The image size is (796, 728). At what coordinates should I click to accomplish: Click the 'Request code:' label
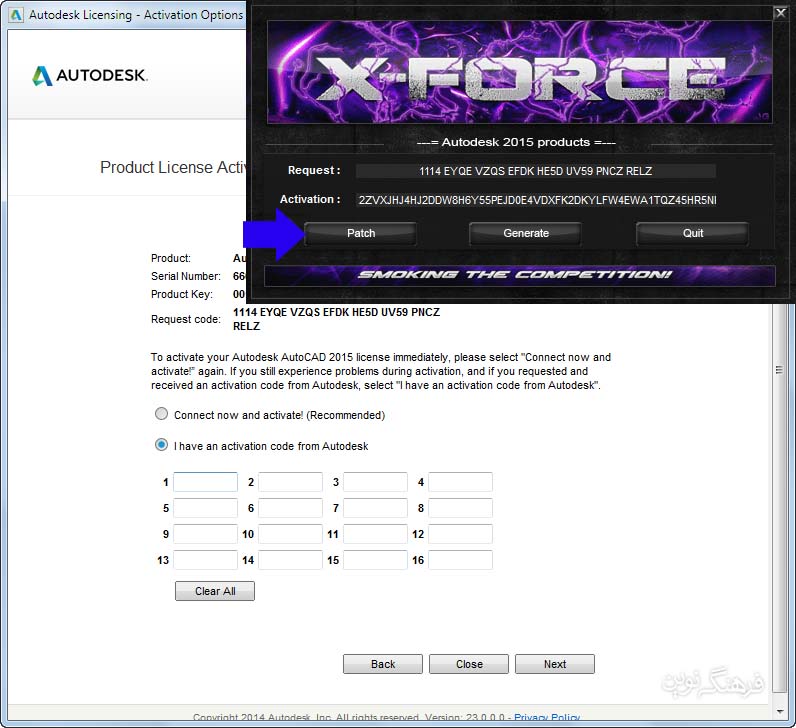tap(186, 319)
